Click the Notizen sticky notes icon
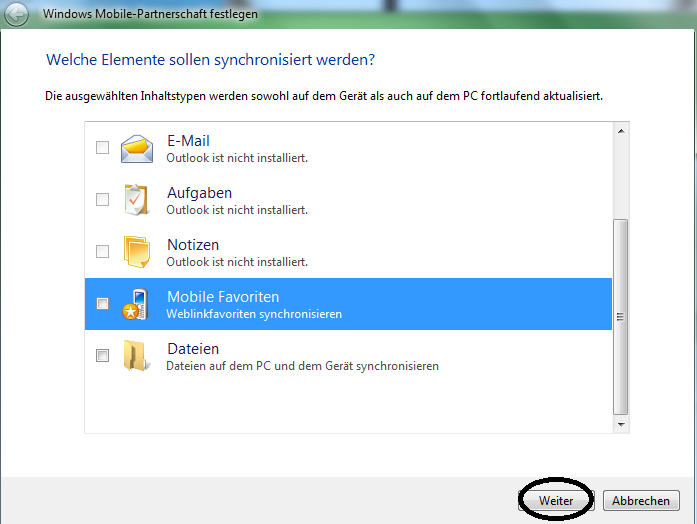The height and width of the screenshot is (524, 697). coord(136,252)
